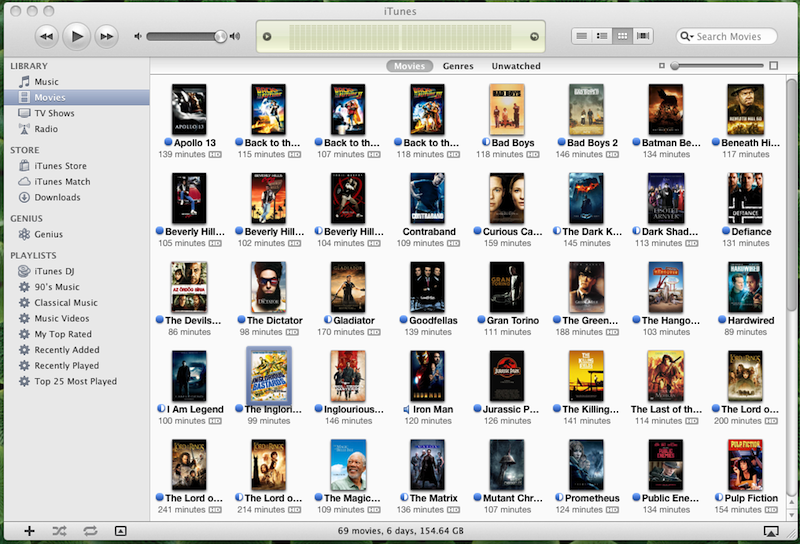This screenshot has height=544, width=800.
Task: Click the high volume speaker icon
Action: click(x=235, y=36)
